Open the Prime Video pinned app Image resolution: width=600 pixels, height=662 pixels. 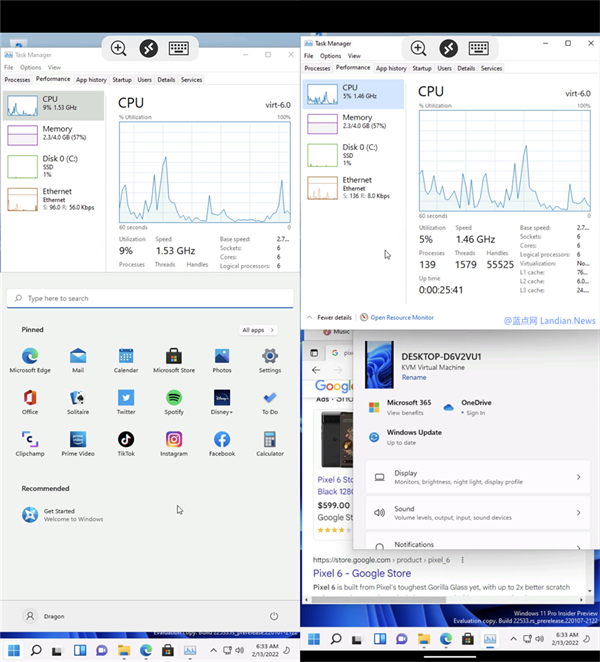78,444
